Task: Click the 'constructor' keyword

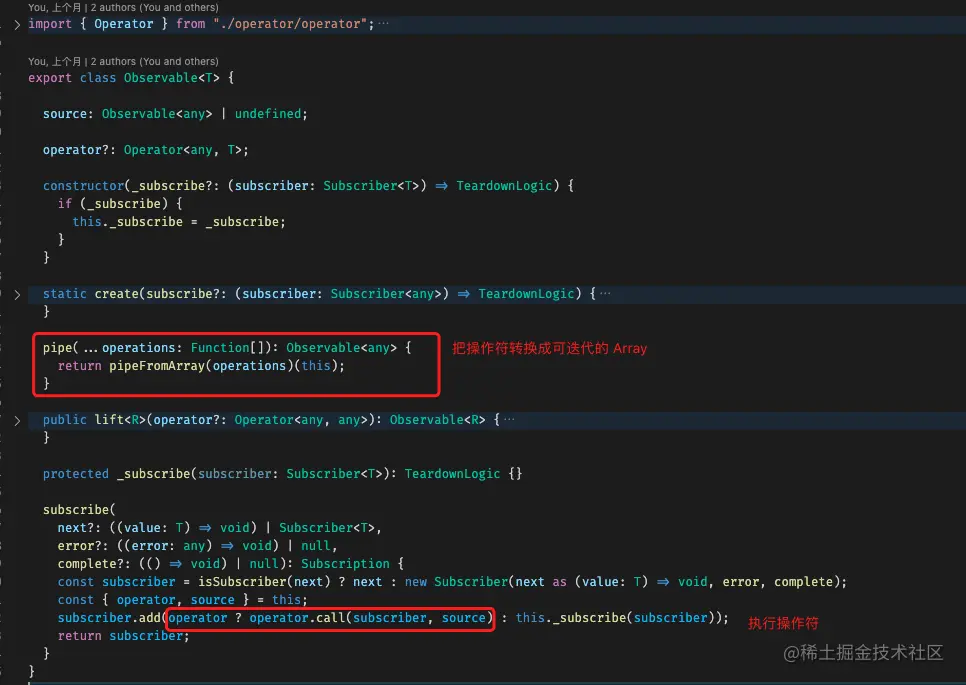Action: coord(83,186)
